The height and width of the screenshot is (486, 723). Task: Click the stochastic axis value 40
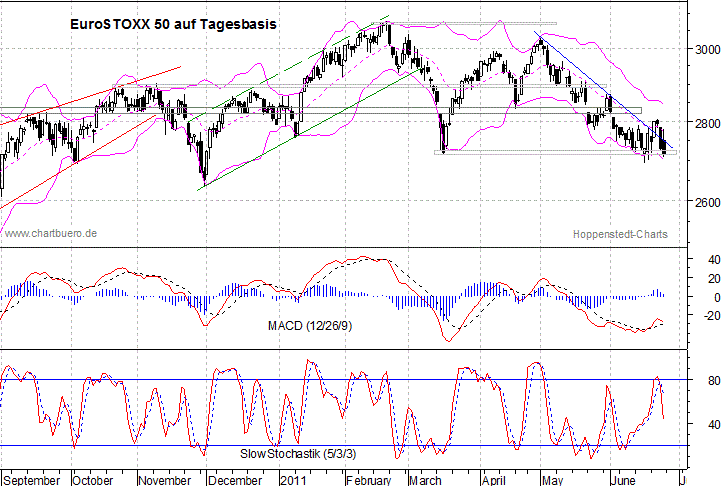point(714,424)
